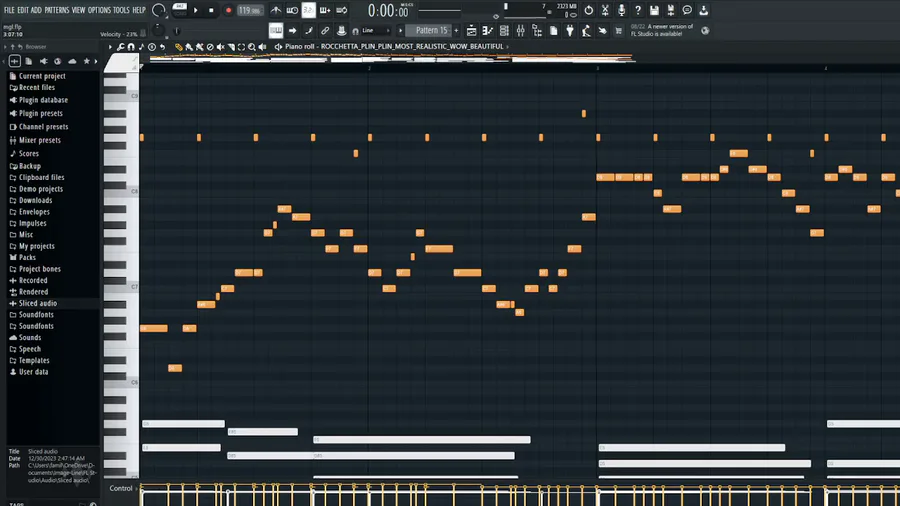This screenshot has height=506, width=900.
Task: Click the shopping cart icon
Action: coord(619,30)
